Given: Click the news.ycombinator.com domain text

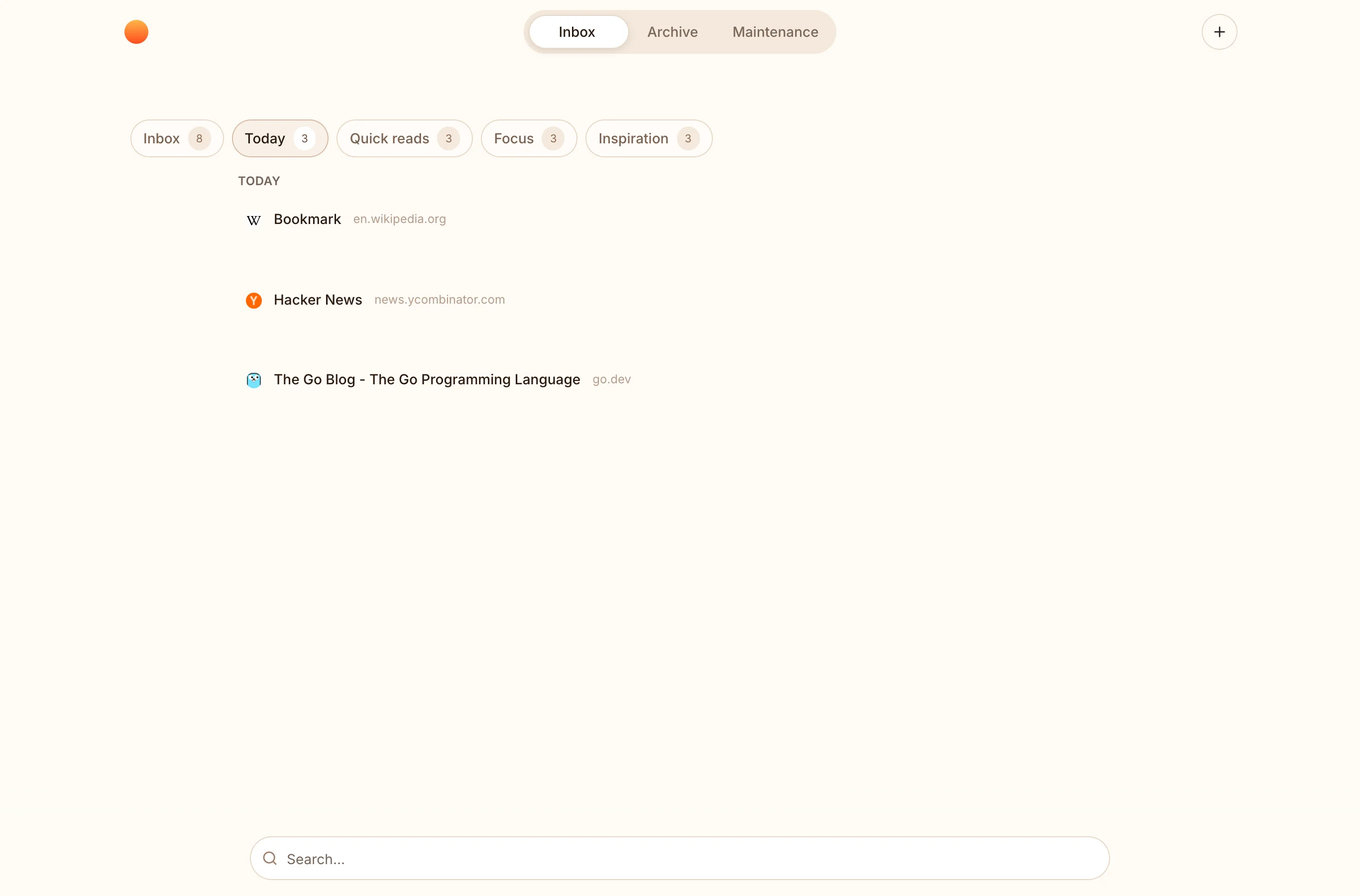Looking at the screenshot, I should click(x=440, y=300).
